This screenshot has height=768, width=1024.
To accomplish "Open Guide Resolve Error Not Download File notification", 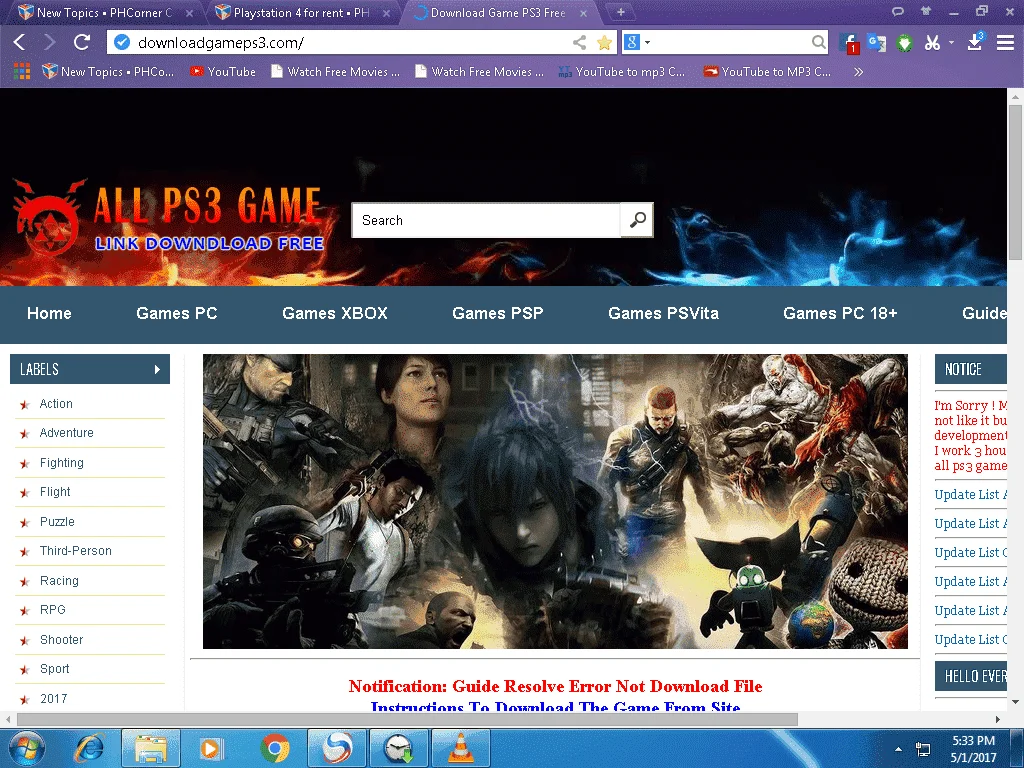I will click(x=555, y=686).
